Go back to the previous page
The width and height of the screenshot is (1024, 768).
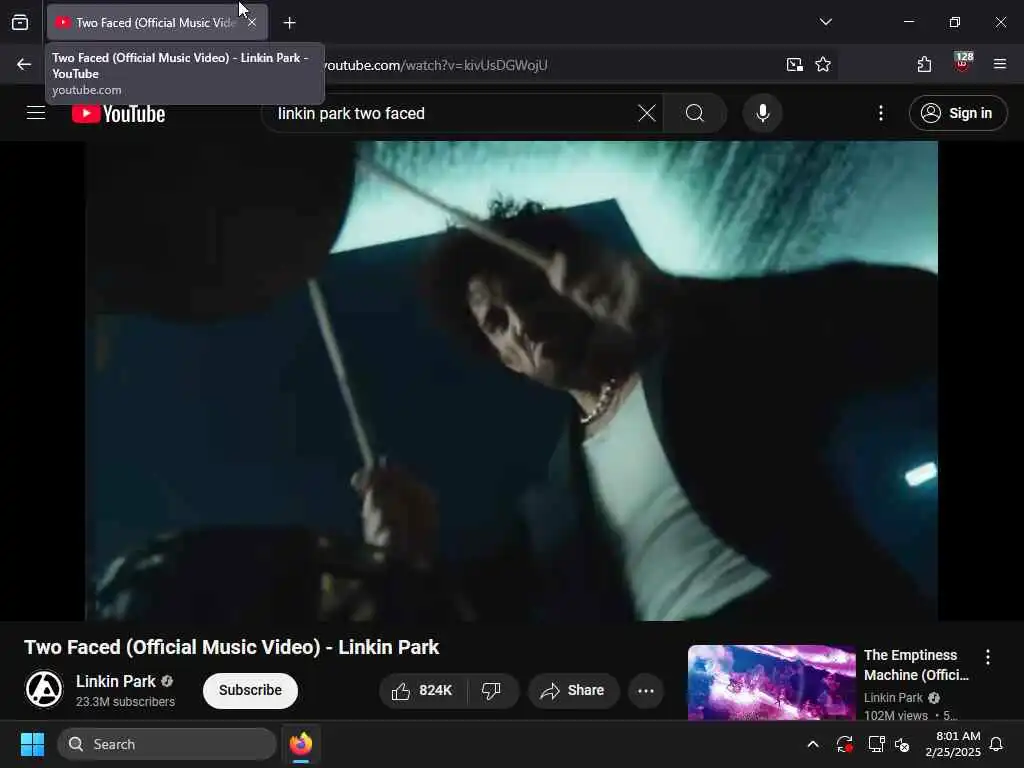tap(24, 64)
